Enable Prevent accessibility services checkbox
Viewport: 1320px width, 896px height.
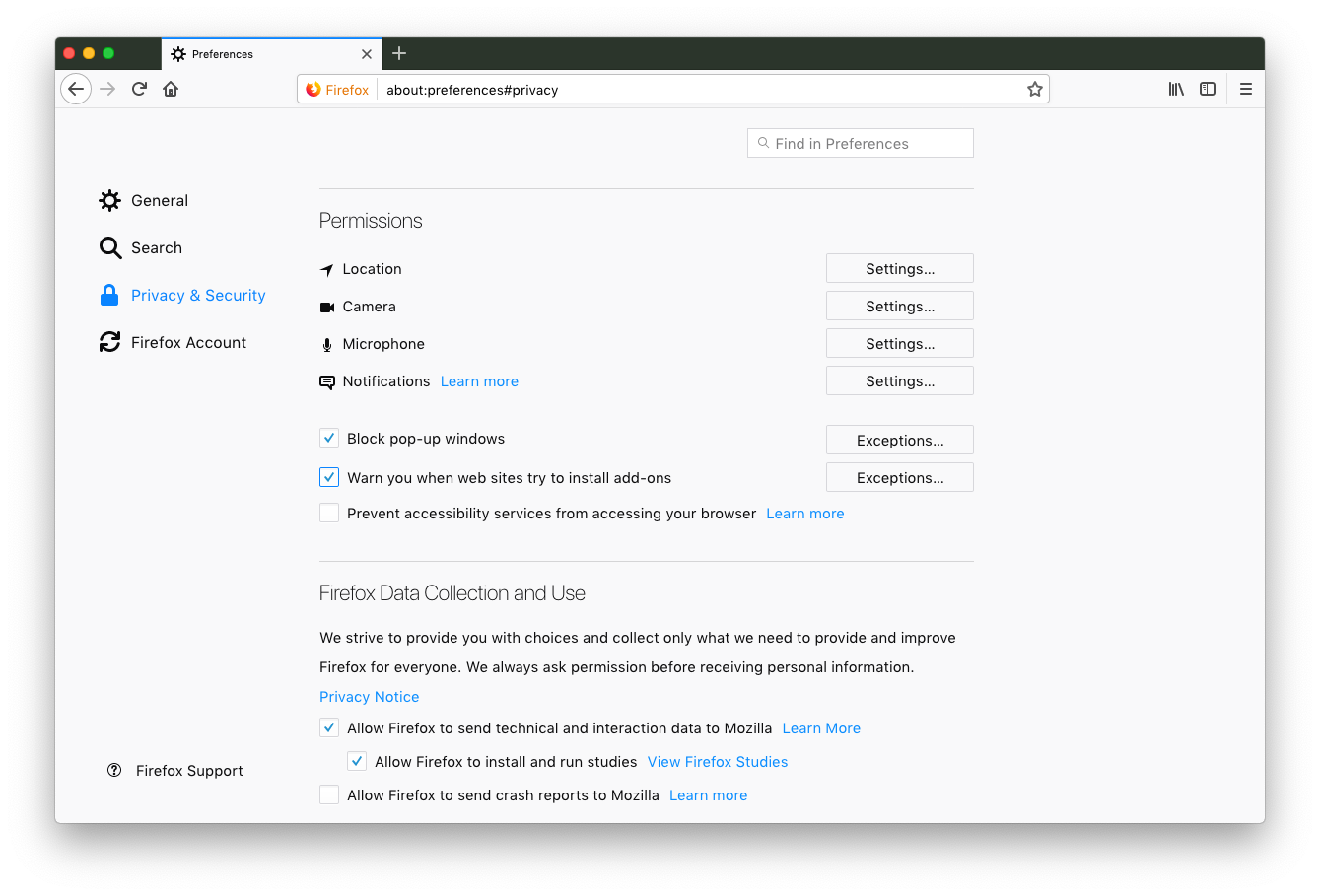pos(329,514)
